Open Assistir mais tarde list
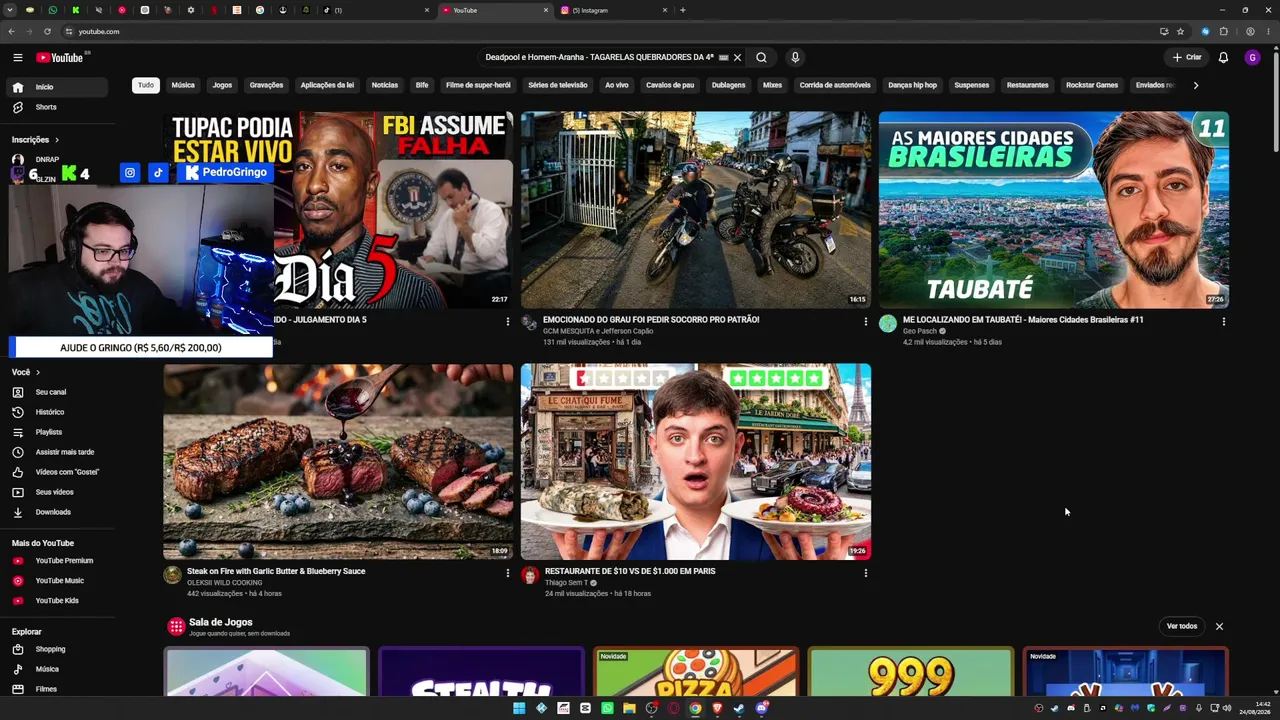The height and width of the screenshot is (720, 1280). (x=58, y=452)
